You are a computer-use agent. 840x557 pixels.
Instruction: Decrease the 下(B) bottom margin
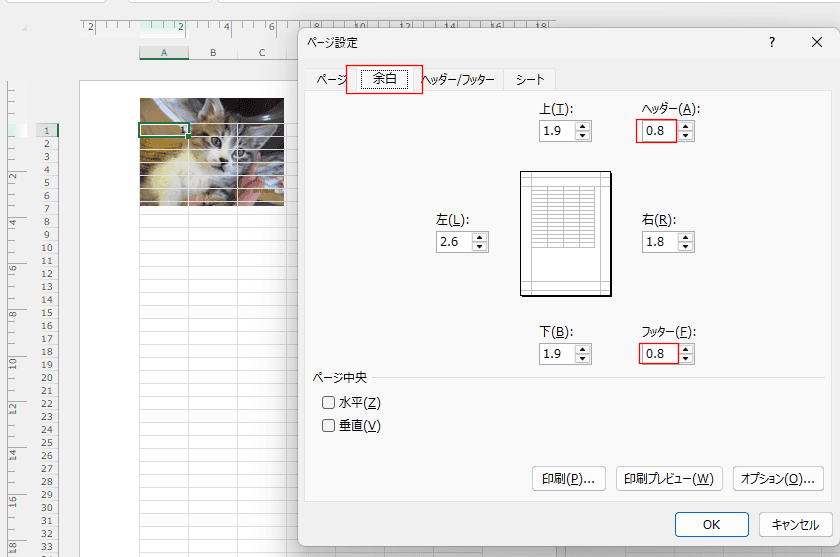[x=582, y=359]
